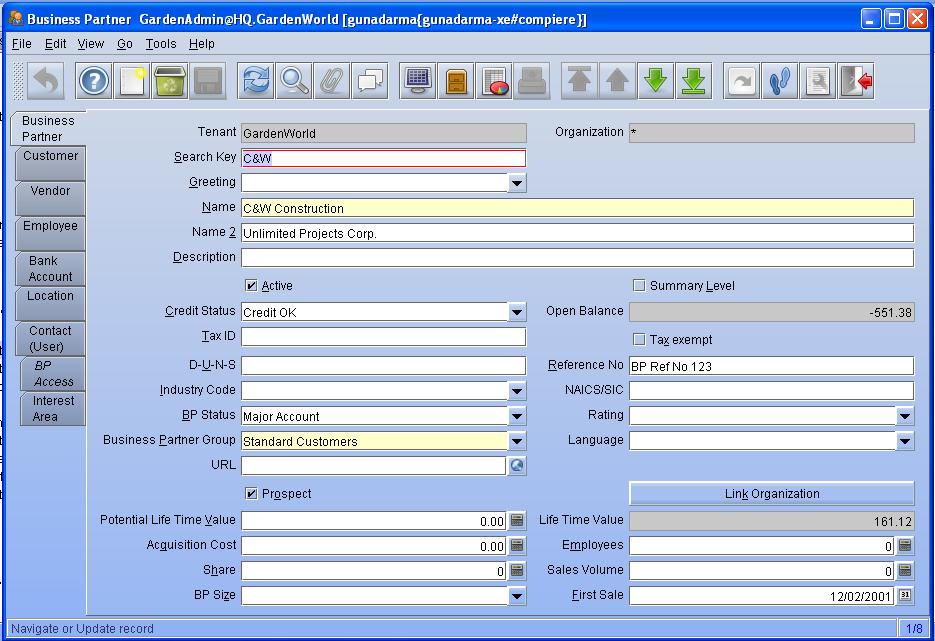Open Report with the chart icon

(x=494, y=80)
